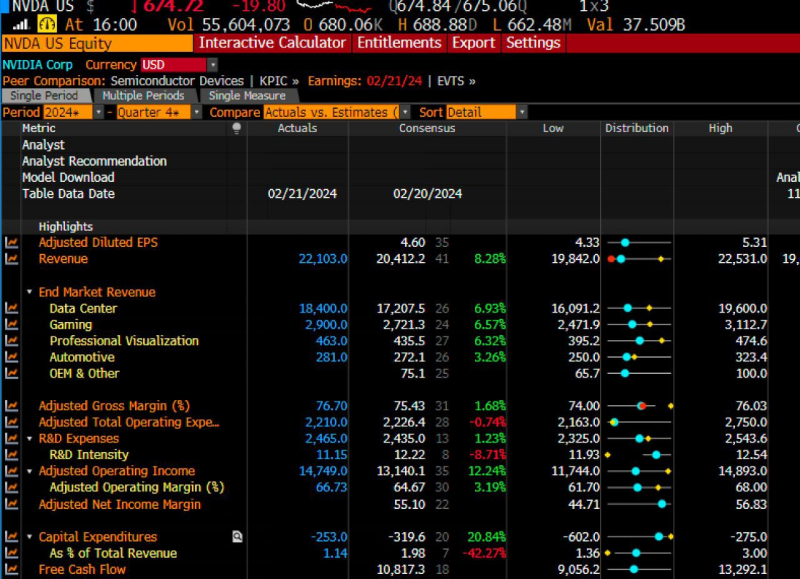
Task: Open chart icon for the Revenue row
Action: click(11, 259)
